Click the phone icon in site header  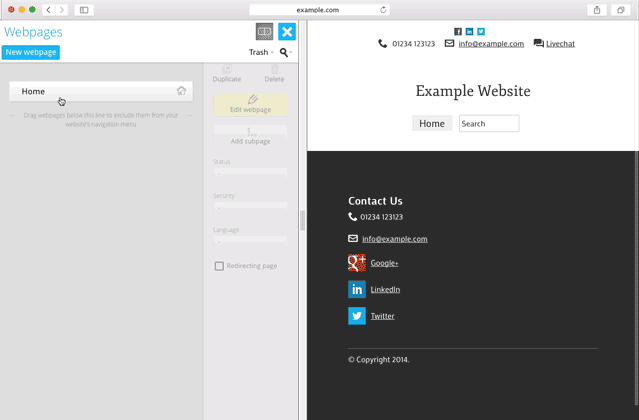click(382, 43)
